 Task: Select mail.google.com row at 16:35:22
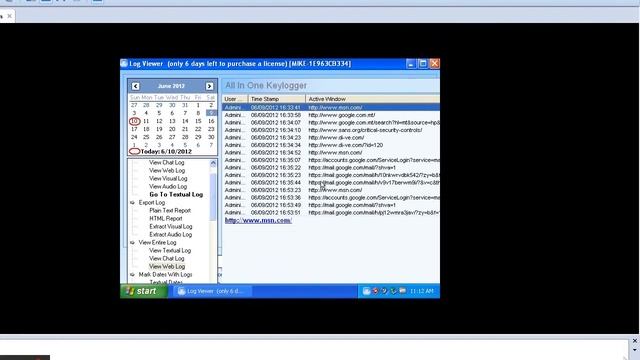click(331, 167)
